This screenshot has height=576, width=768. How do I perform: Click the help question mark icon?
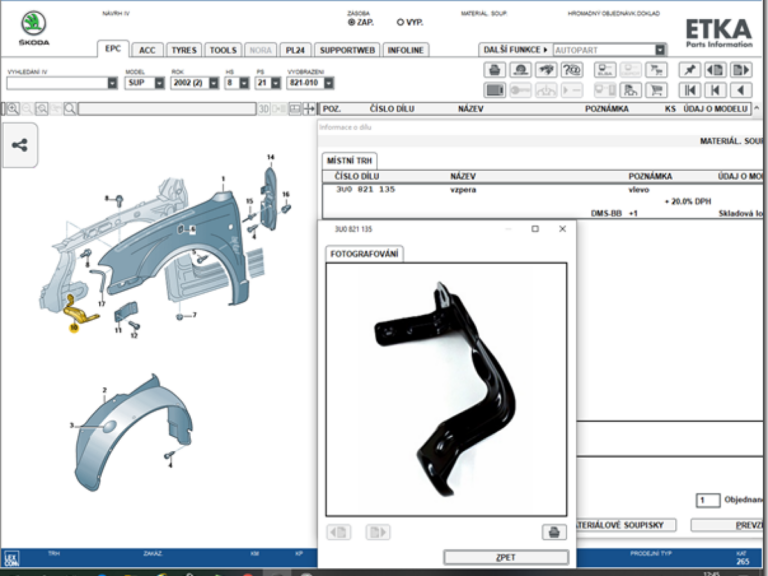coord(572,70)
